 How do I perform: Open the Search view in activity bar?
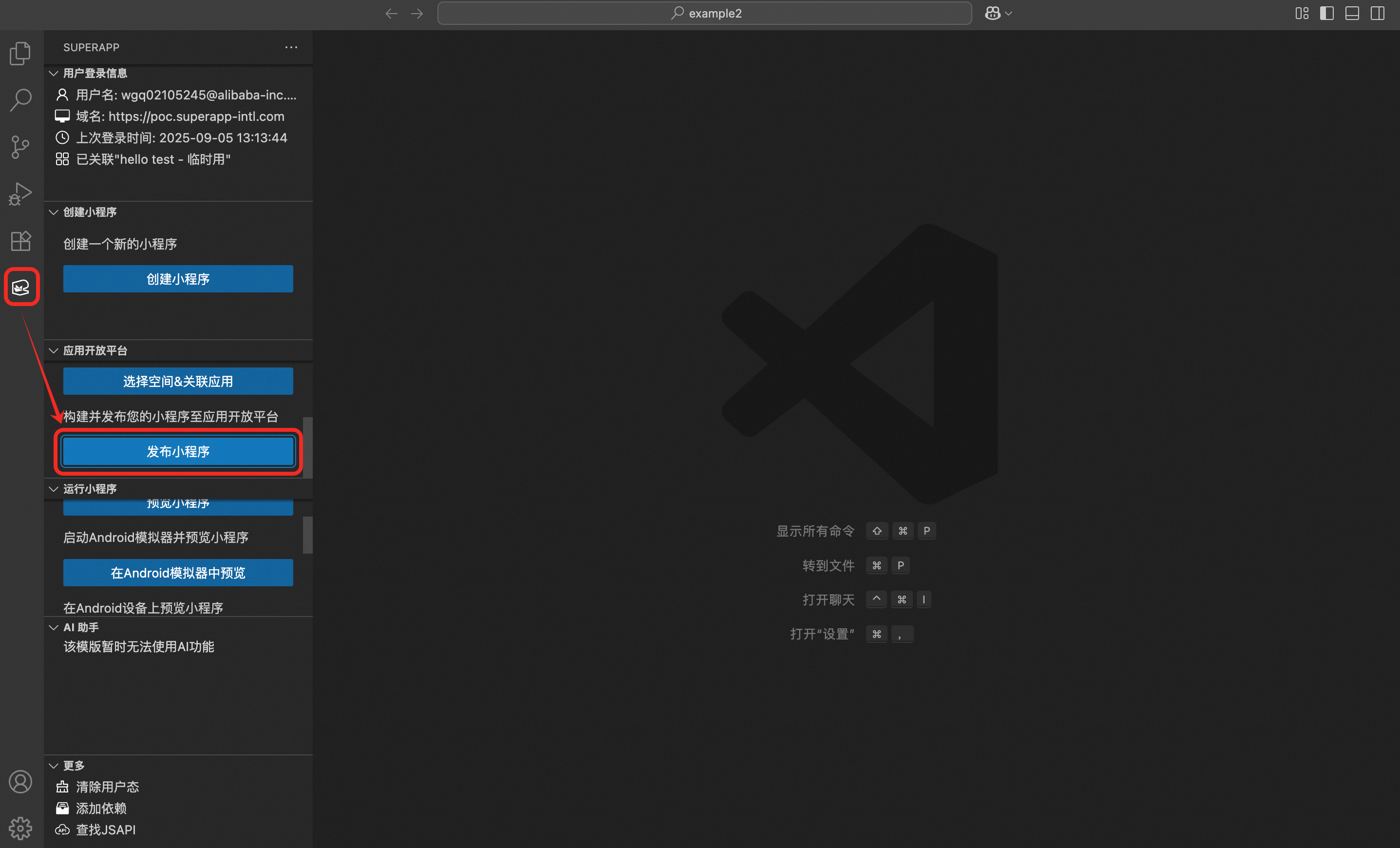tap(20, 100)
